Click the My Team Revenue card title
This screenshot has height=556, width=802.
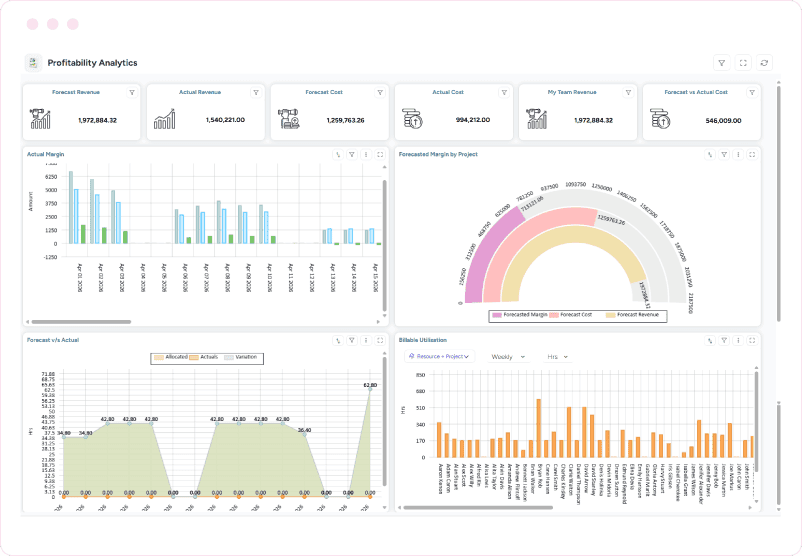(x=572, y=93)
